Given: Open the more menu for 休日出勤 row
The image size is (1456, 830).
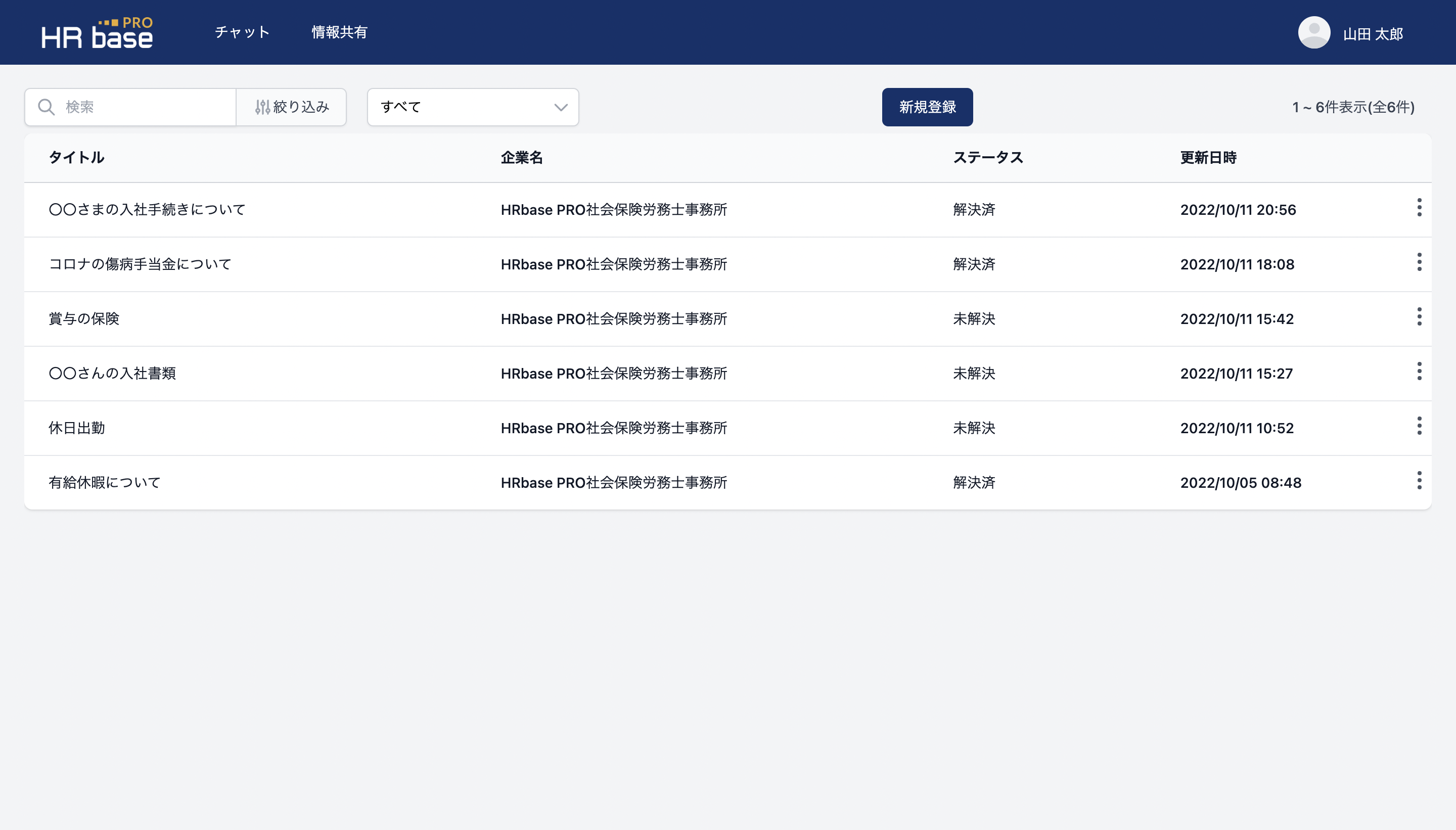Looking at the screenshot, I should [1419, 426].
